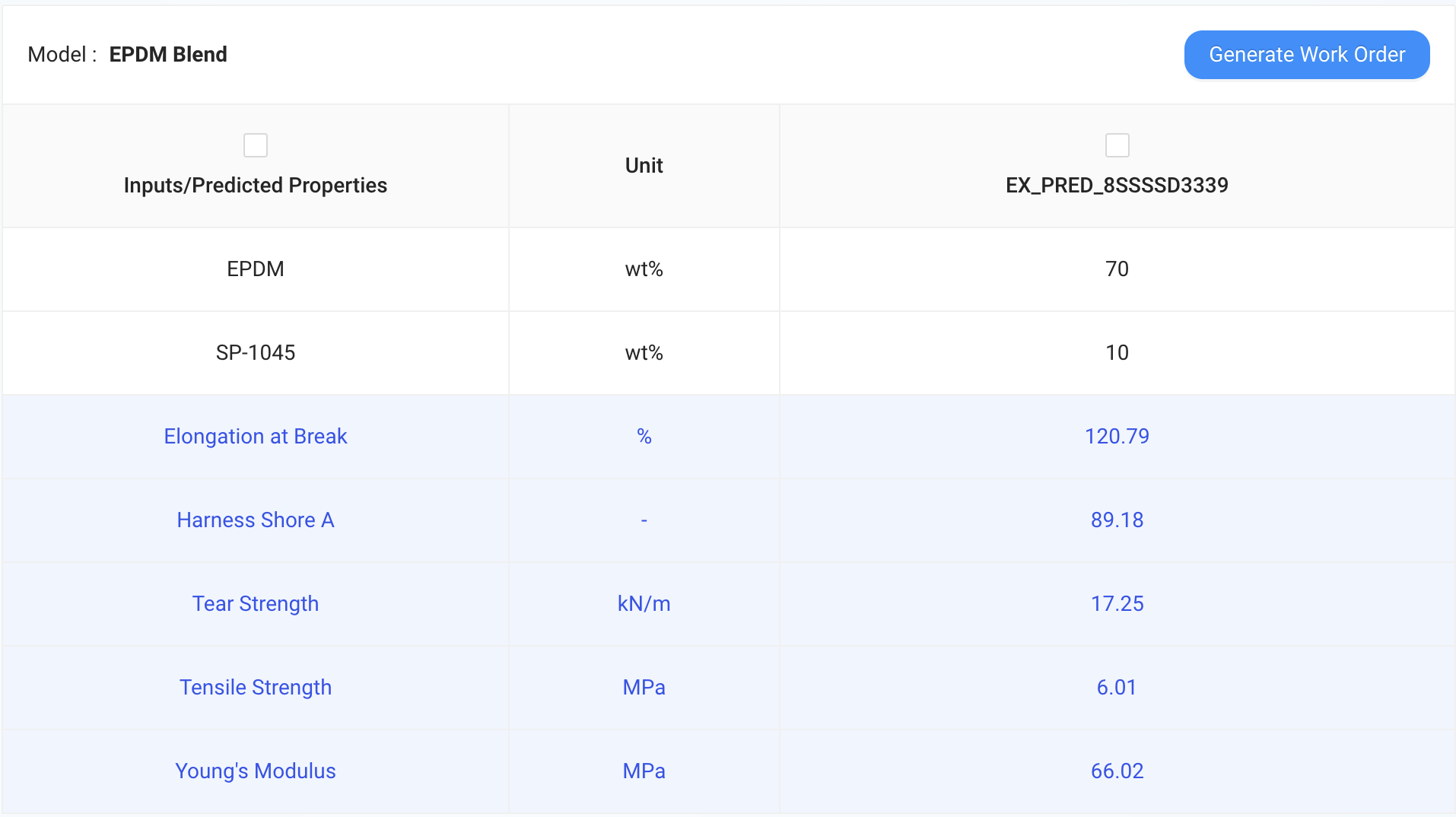Click the EPDM value 70 cell
1456x817 pixels.
[x=1117, y=269]
